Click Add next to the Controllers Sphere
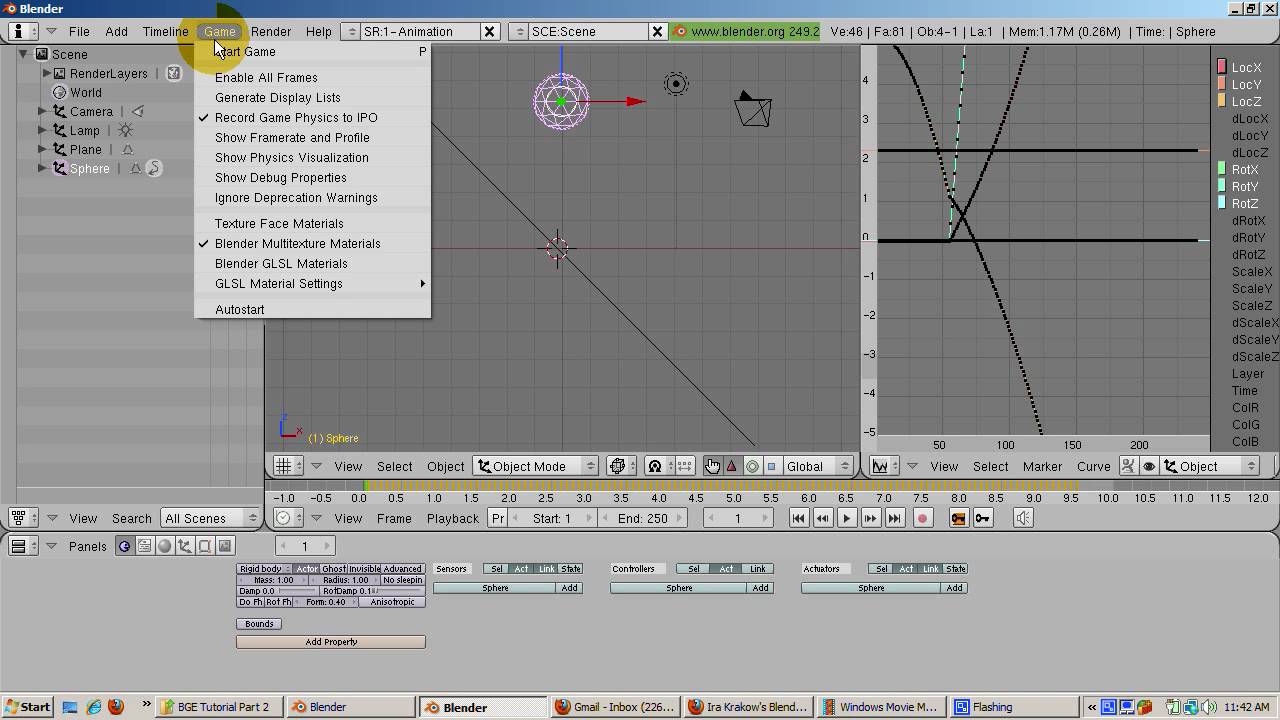Image resolution: width=1280 pixels, height=720 pixels. click(761, 588)
